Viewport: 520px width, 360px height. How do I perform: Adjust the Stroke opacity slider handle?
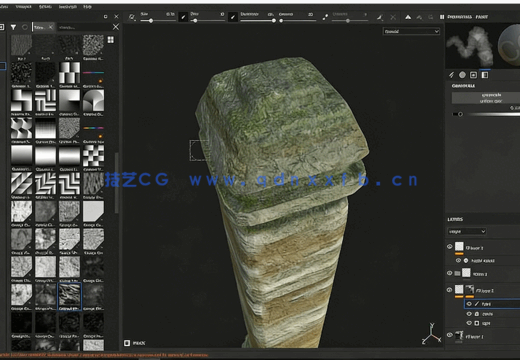point(274,21)
